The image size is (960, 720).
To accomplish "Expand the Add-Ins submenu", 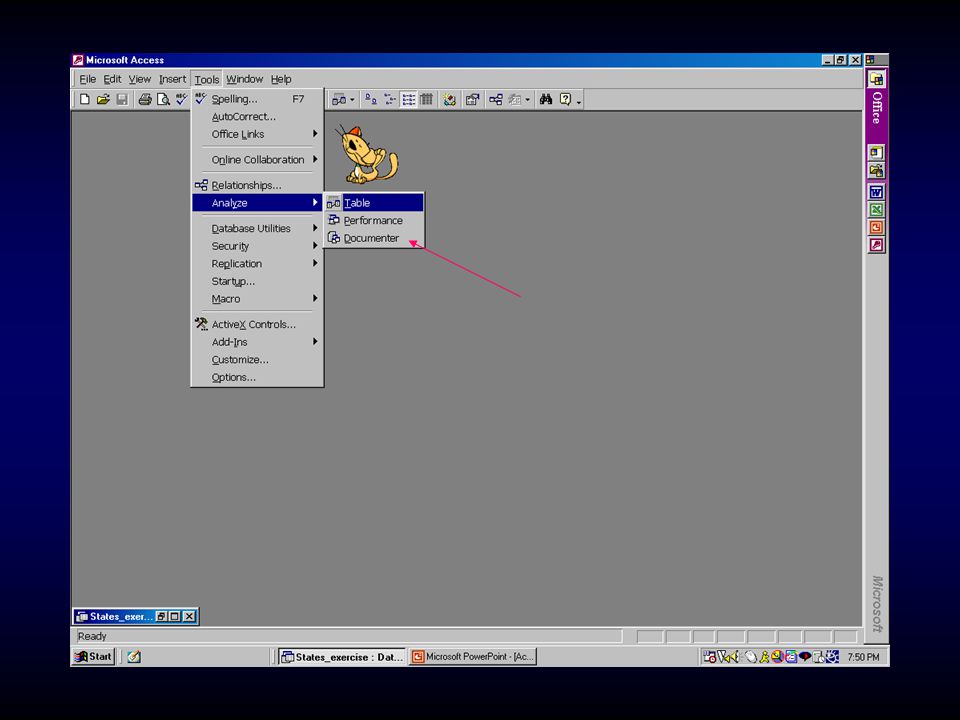I will click(x=257, y=342).
